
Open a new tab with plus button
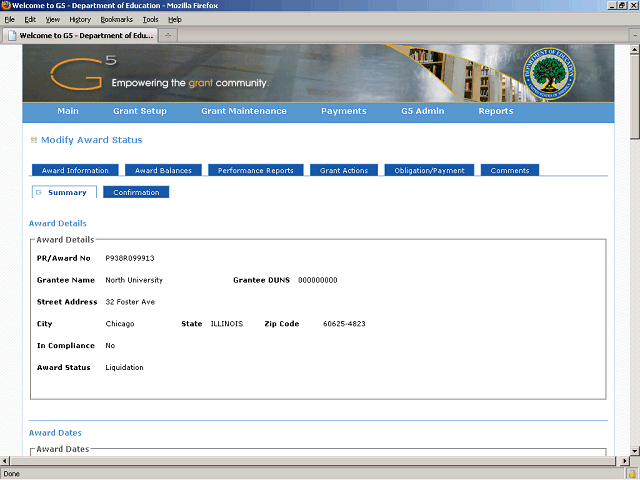point(168,36)
